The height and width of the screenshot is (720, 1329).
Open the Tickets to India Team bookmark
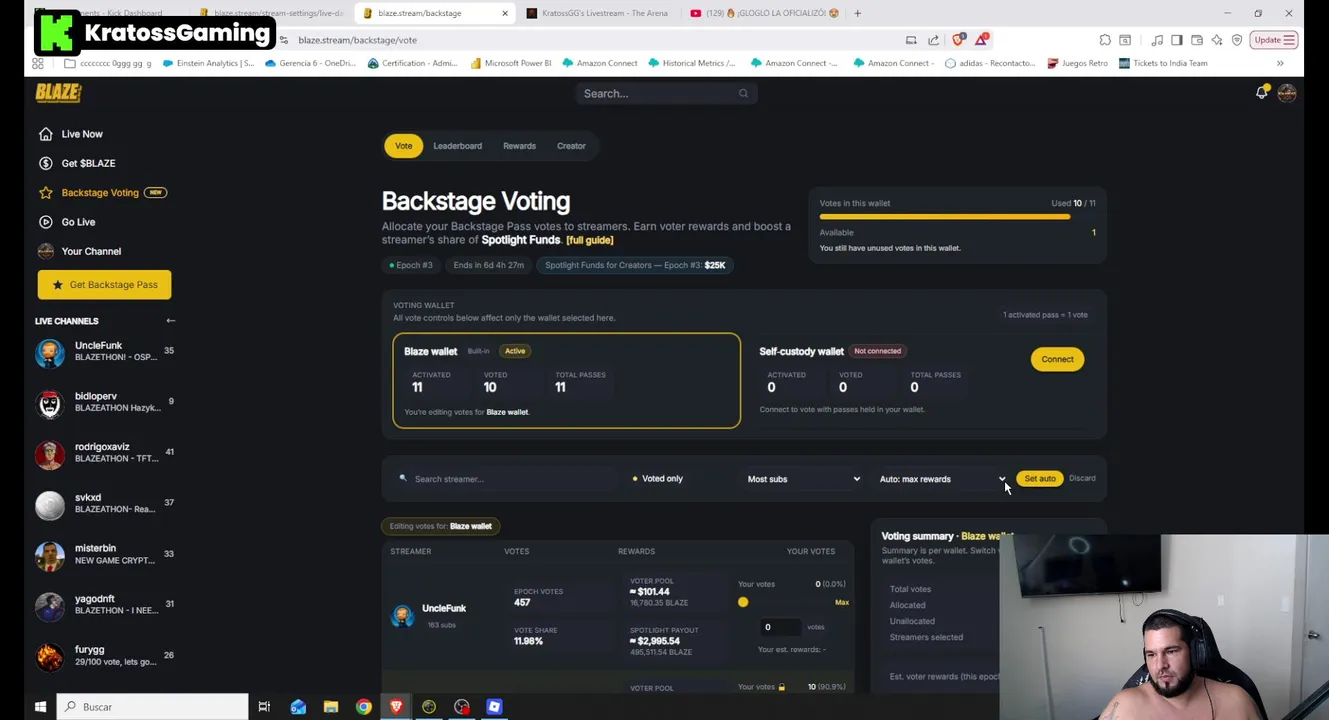[x=1163, y=63]
